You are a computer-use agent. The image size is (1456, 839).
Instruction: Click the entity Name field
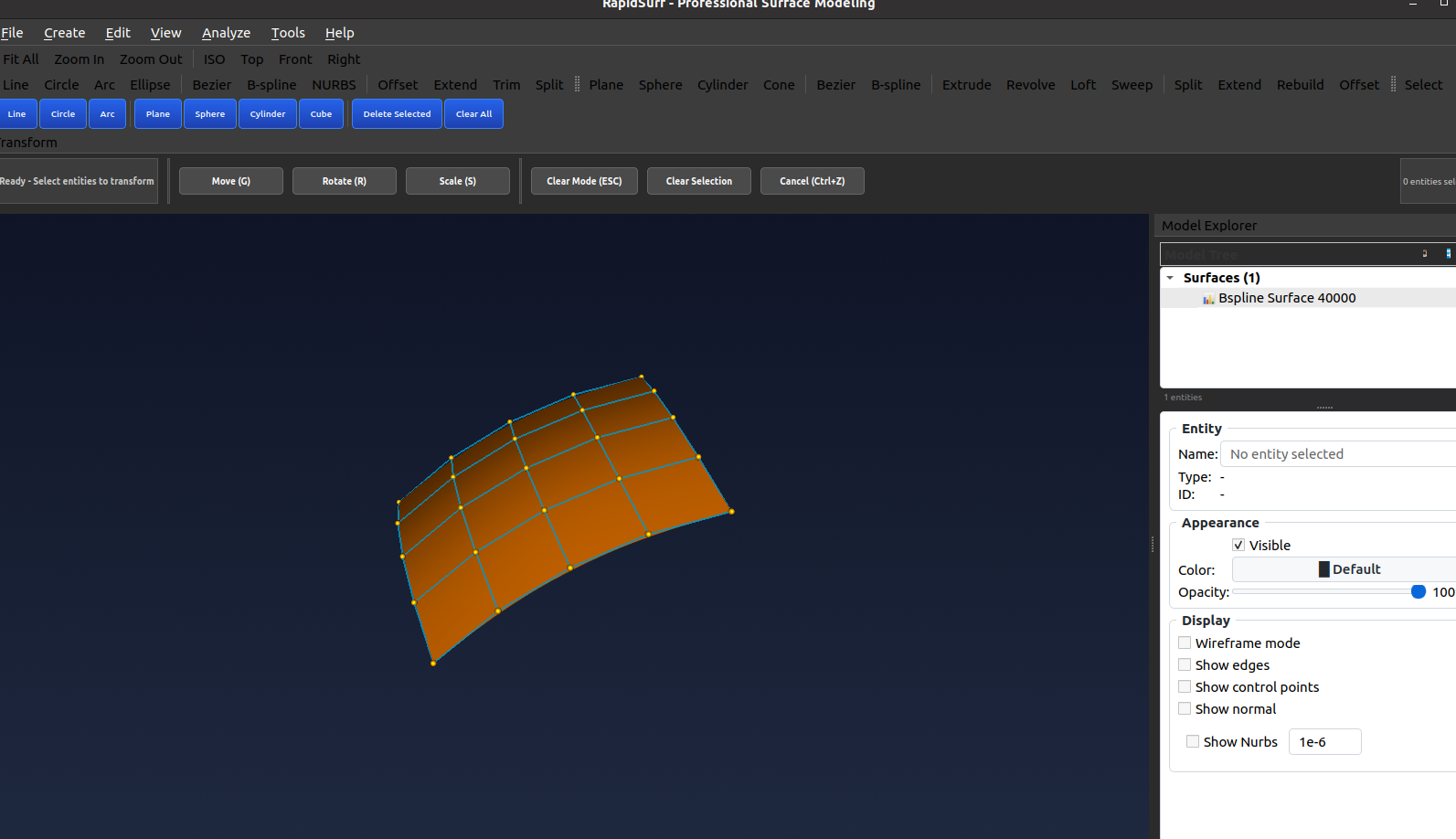tap(1338, 454)
